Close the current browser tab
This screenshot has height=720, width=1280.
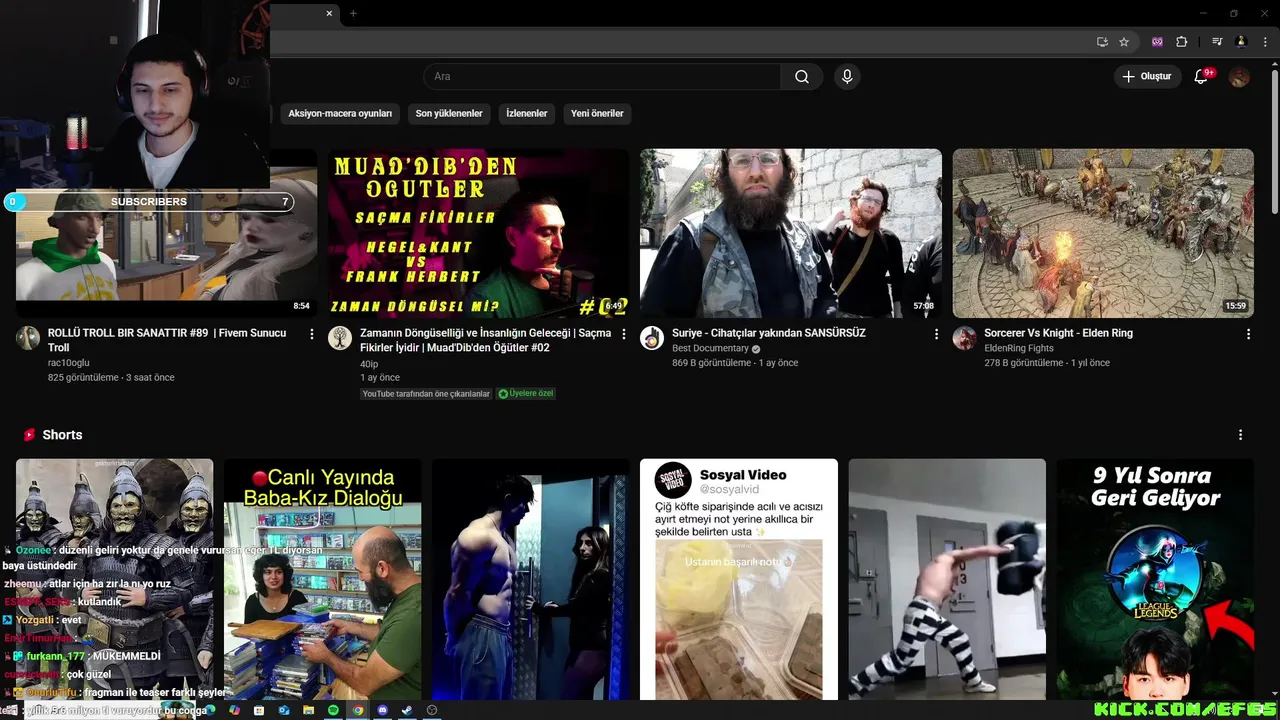coord(329,13)
